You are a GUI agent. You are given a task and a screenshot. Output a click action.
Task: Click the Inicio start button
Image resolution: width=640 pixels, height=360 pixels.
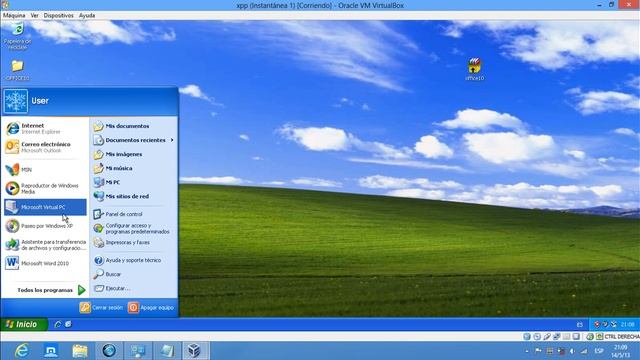coord(24,324)
